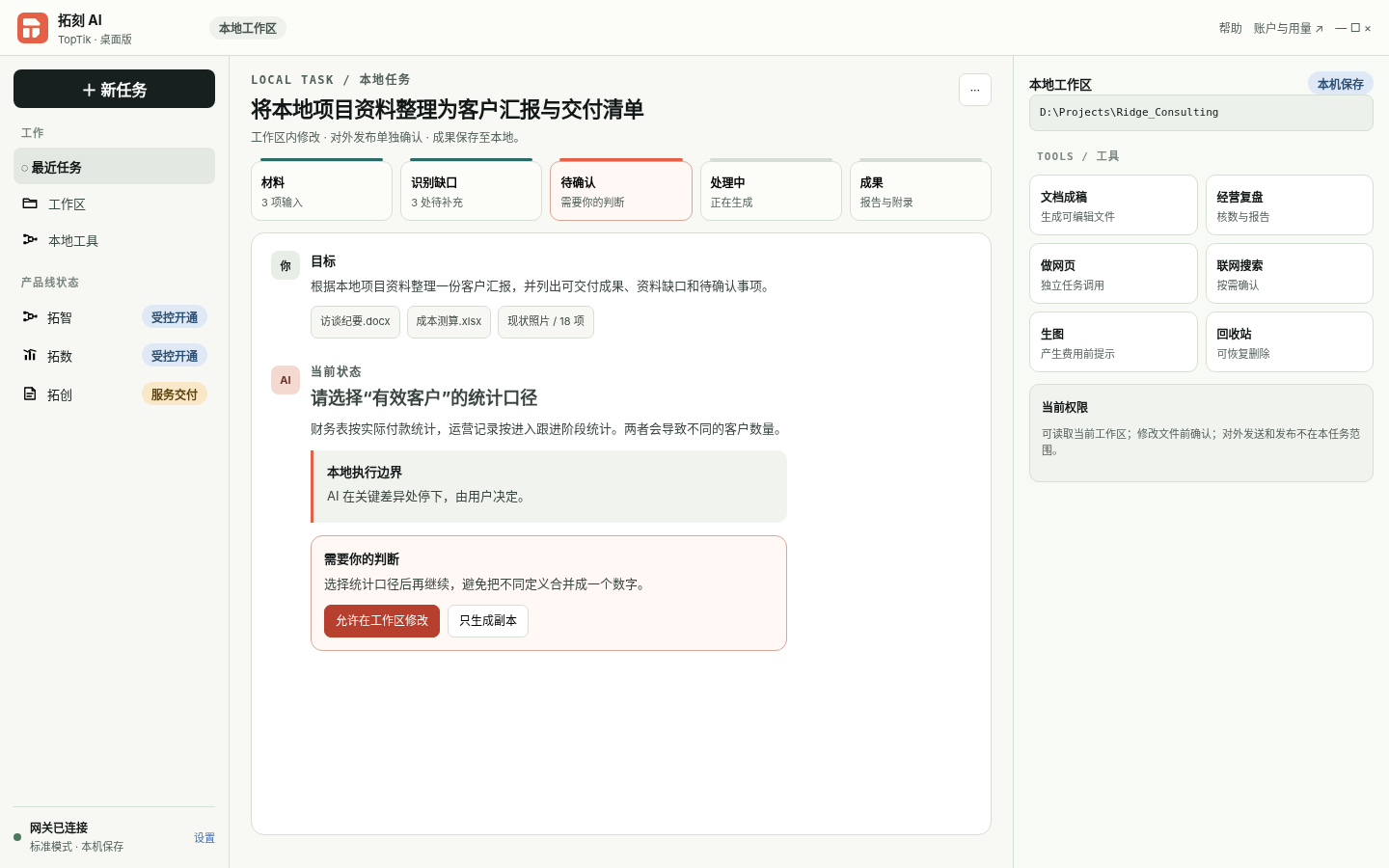
Task: Switch to the 成果 step tab
Action: (x=920, y=190)
